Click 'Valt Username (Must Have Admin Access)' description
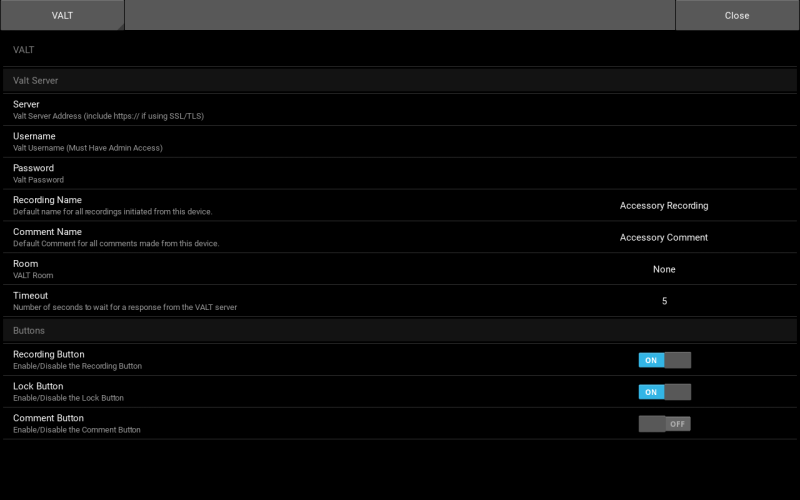800x500 pixels. coord(88,148)
